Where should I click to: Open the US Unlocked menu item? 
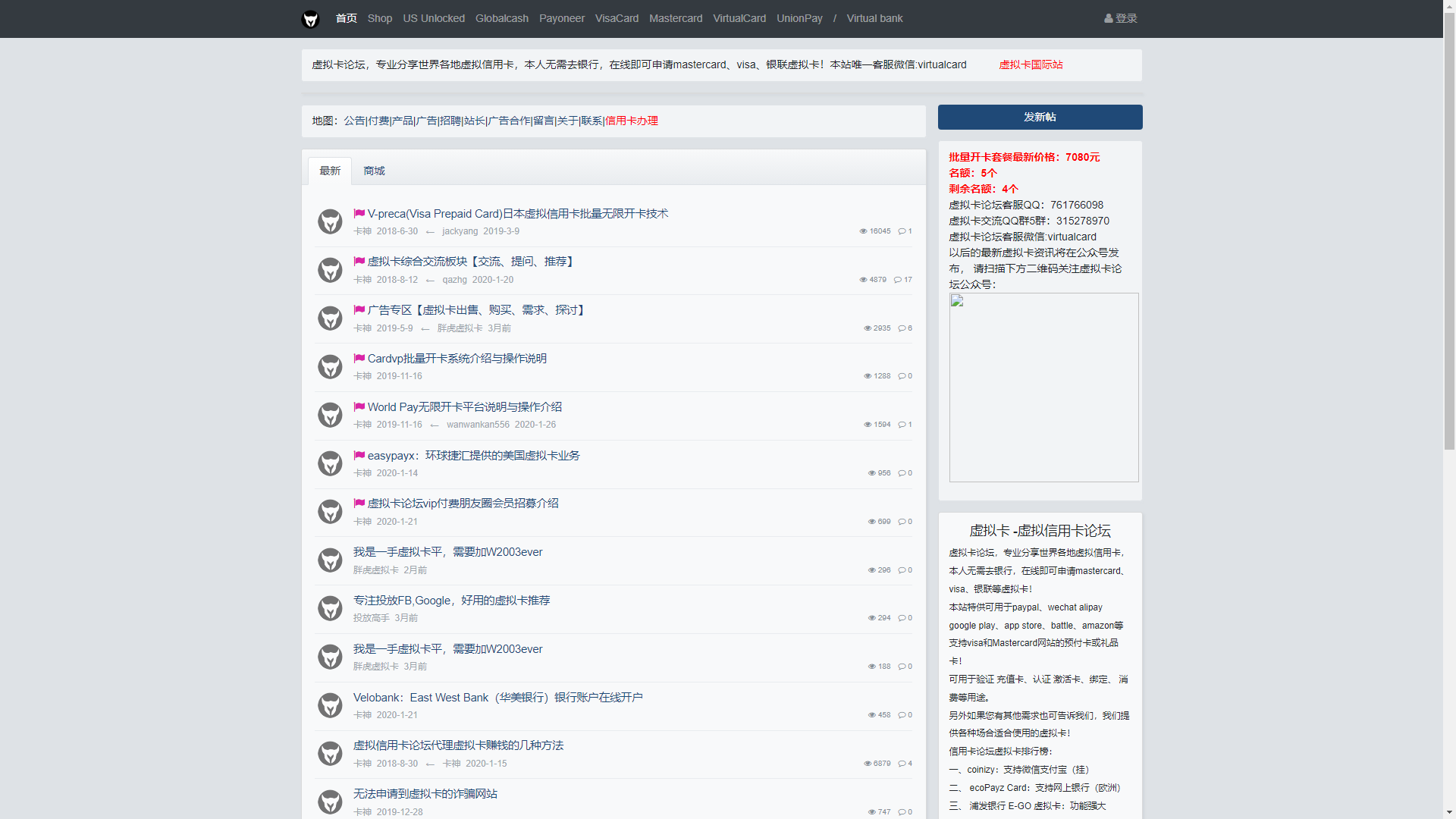pyautogui.click(x=434, y=18)
